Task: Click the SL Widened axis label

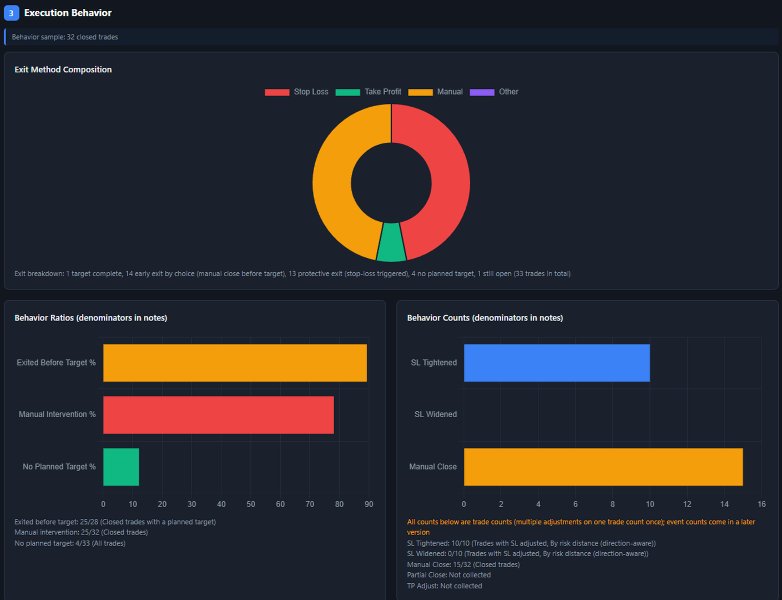Action: click(435, 414)
